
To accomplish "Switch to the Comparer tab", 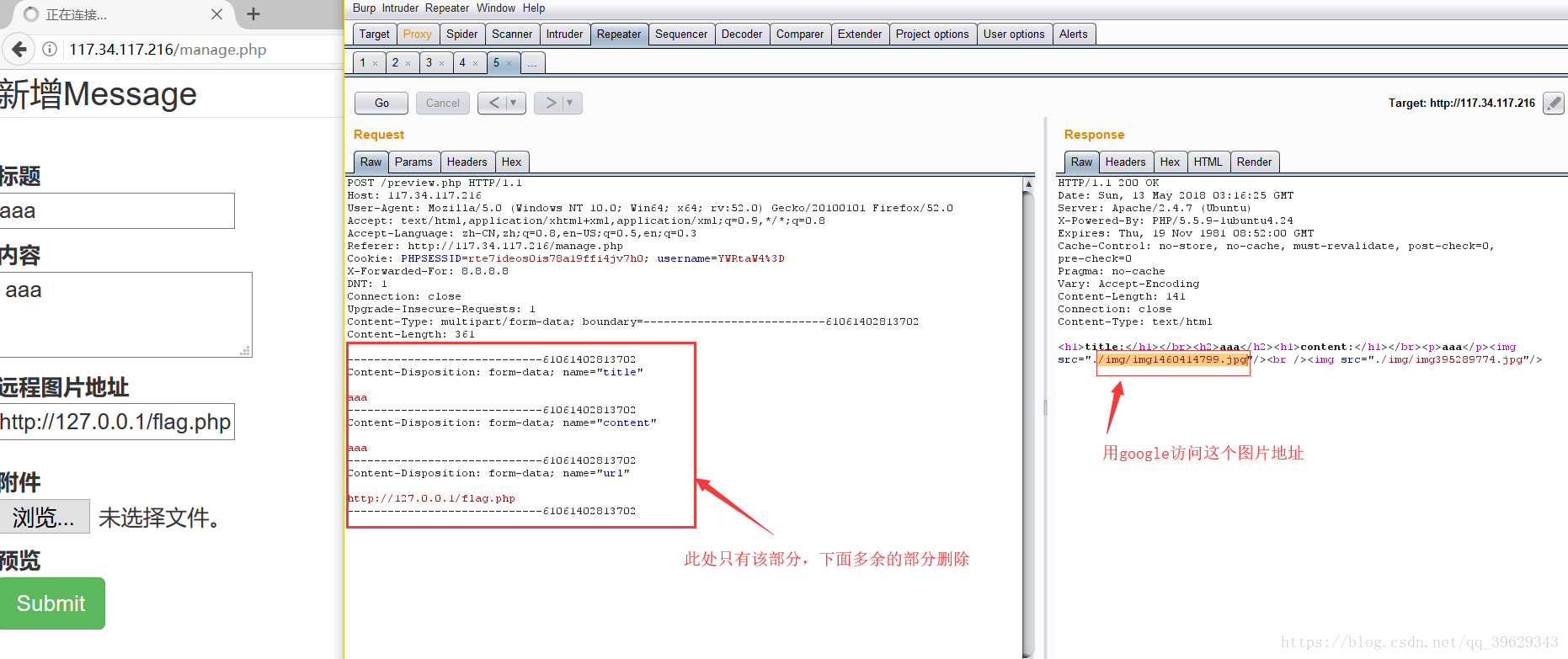I will pos(800,35).
